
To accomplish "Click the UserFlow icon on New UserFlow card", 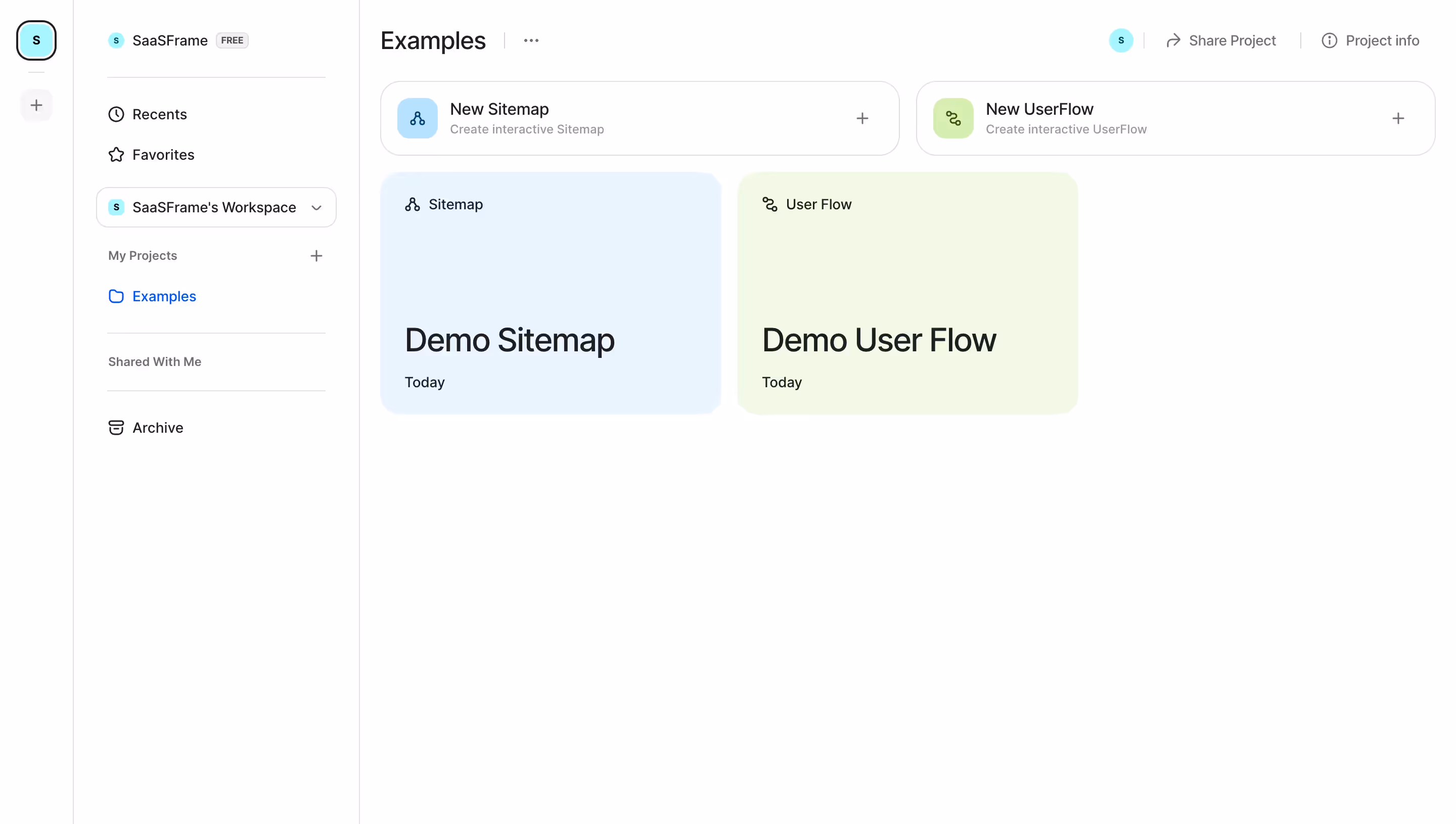I will (953, 118).
